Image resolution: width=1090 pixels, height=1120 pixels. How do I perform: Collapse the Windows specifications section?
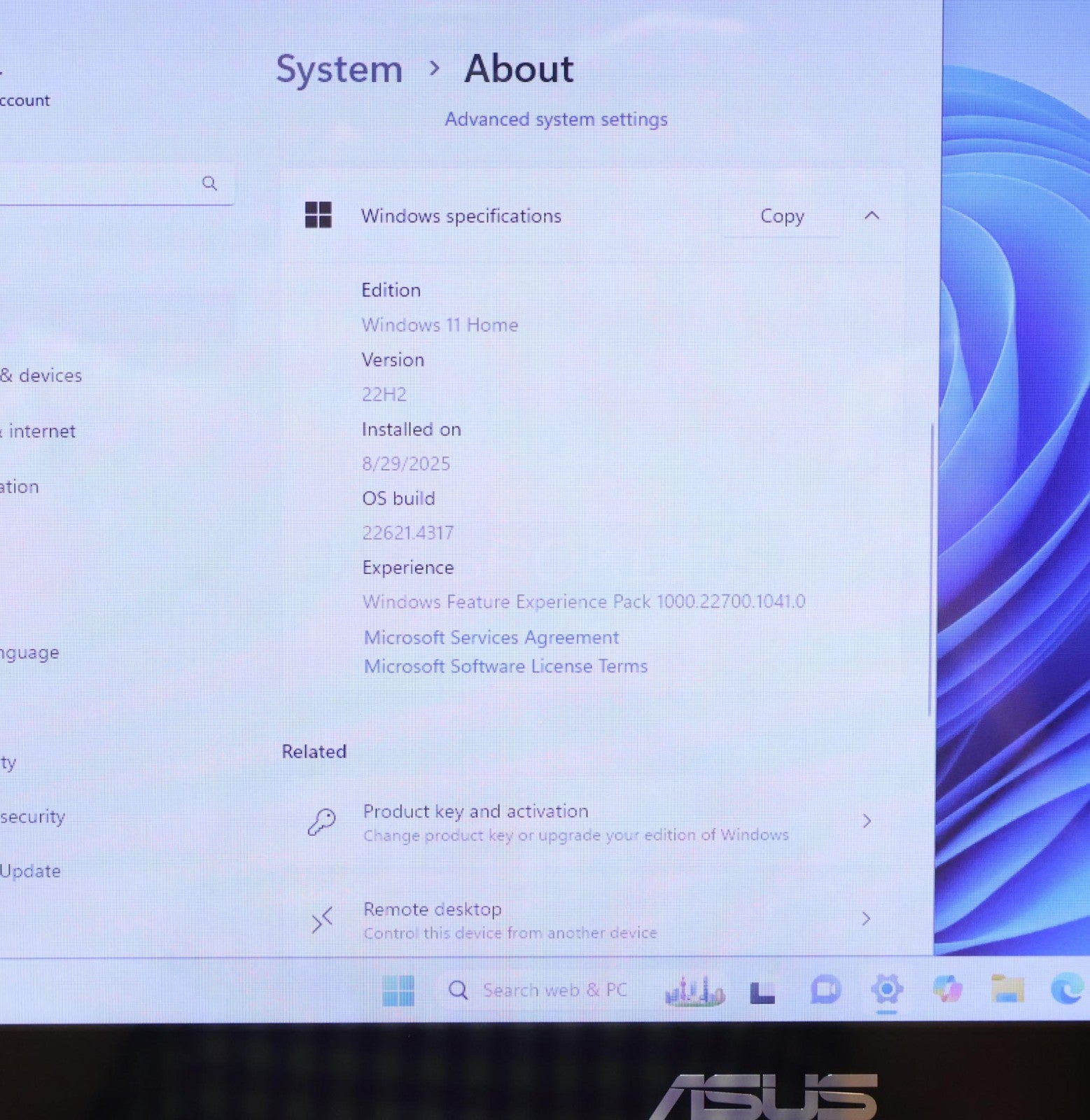[872, 216]
